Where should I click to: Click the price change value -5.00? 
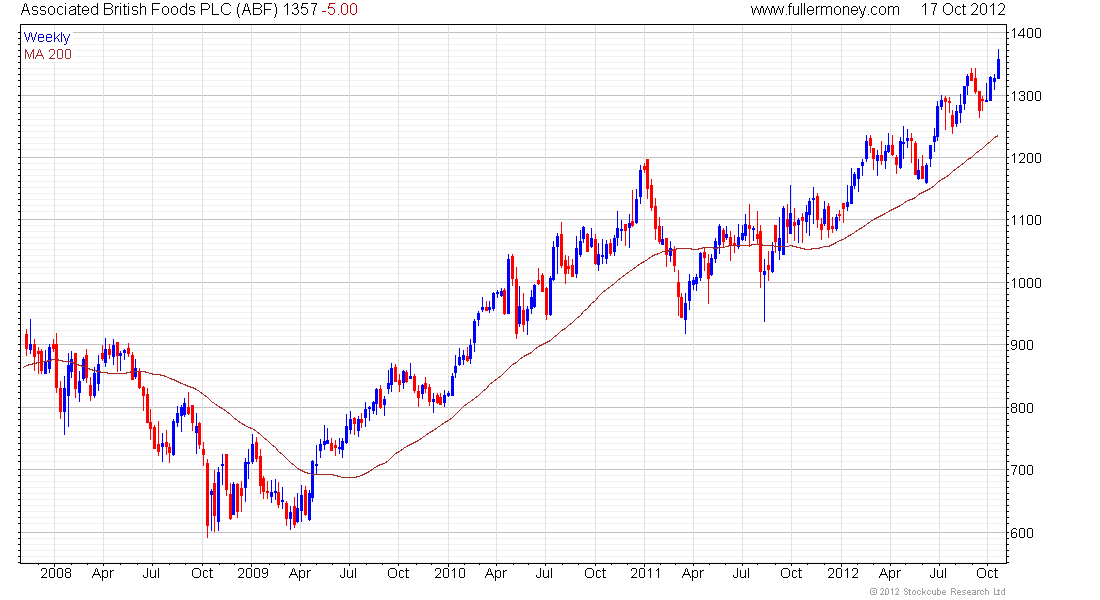[340, 10]
